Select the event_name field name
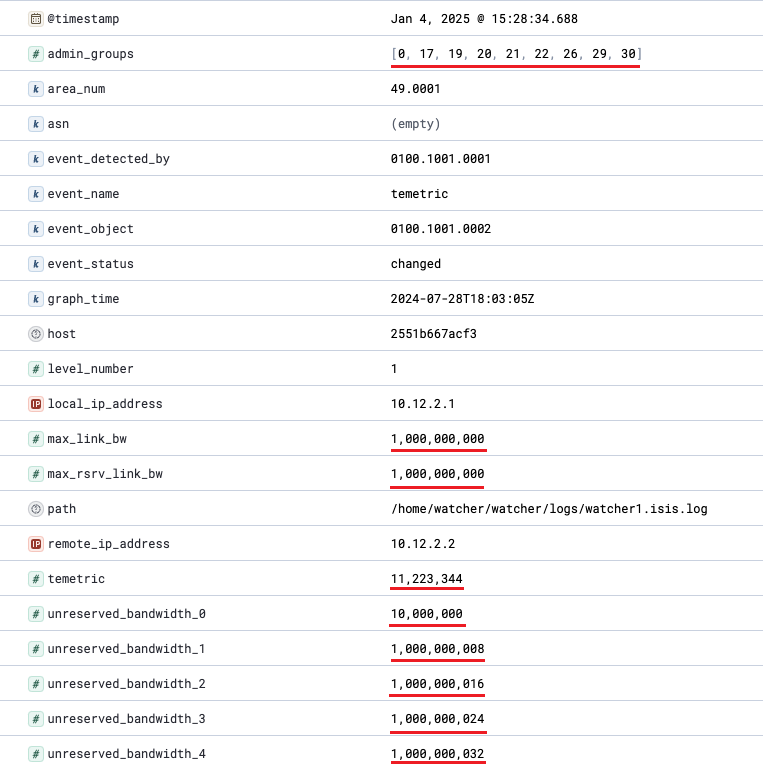 [x=83, y=194]
